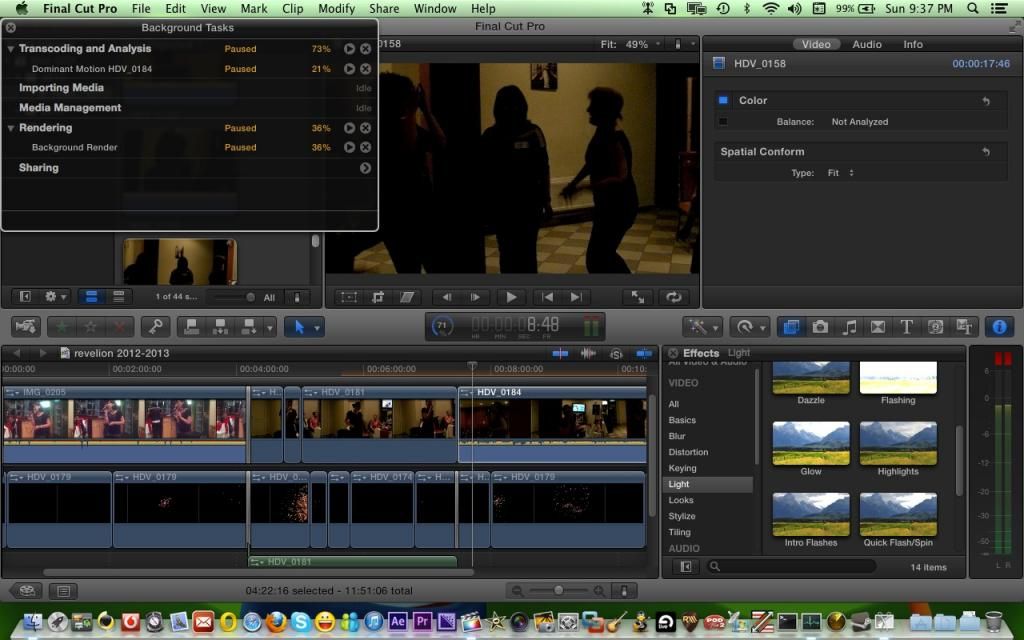Screen dimensions: 1024x640
Task: Collapse the Transcoding and Analysis tasks
Action: pyautogui.click(x=10, y=49)
